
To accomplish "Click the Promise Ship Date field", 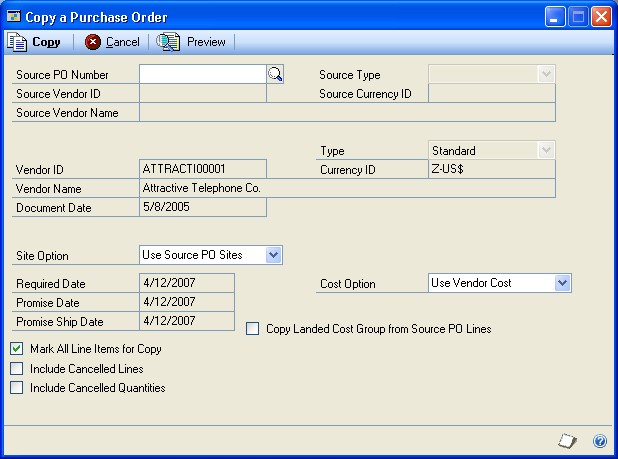I will pyautogui.click(x=187, y=320).
